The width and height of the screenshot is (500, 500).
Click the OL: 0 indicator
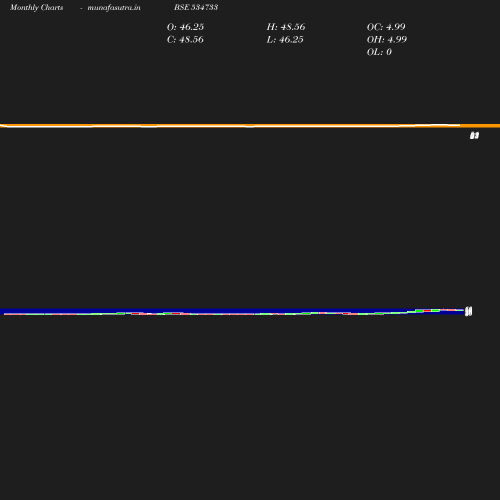point(379,52)
